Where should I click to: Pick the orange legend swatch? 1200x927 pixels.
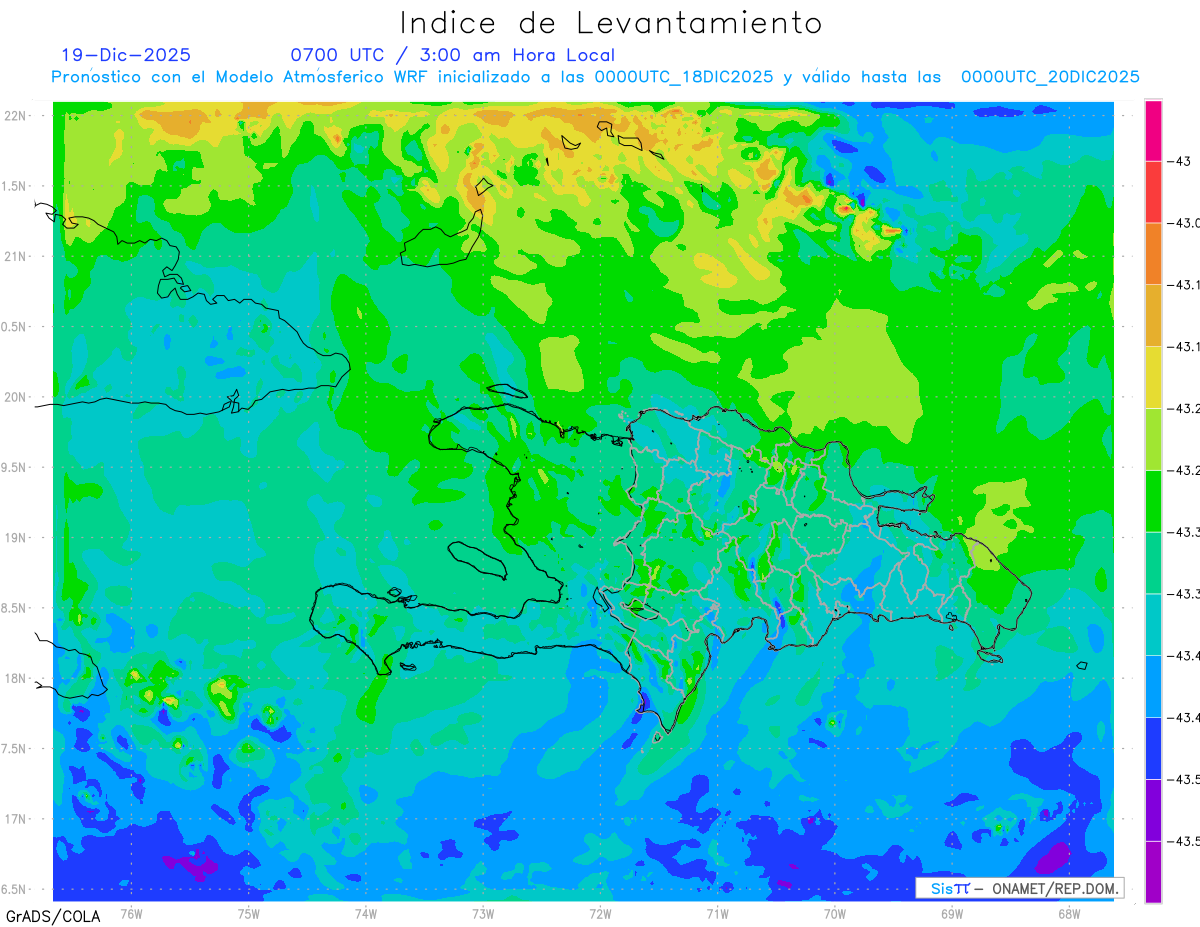point(1153,254)
